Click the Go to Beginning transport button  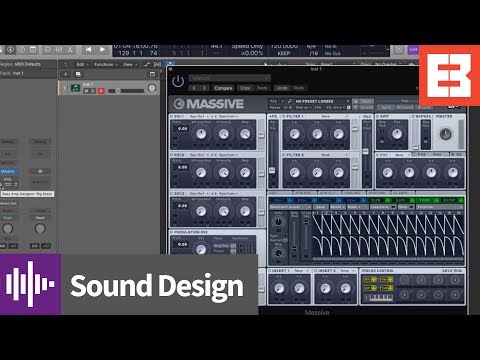coord(88,50)
